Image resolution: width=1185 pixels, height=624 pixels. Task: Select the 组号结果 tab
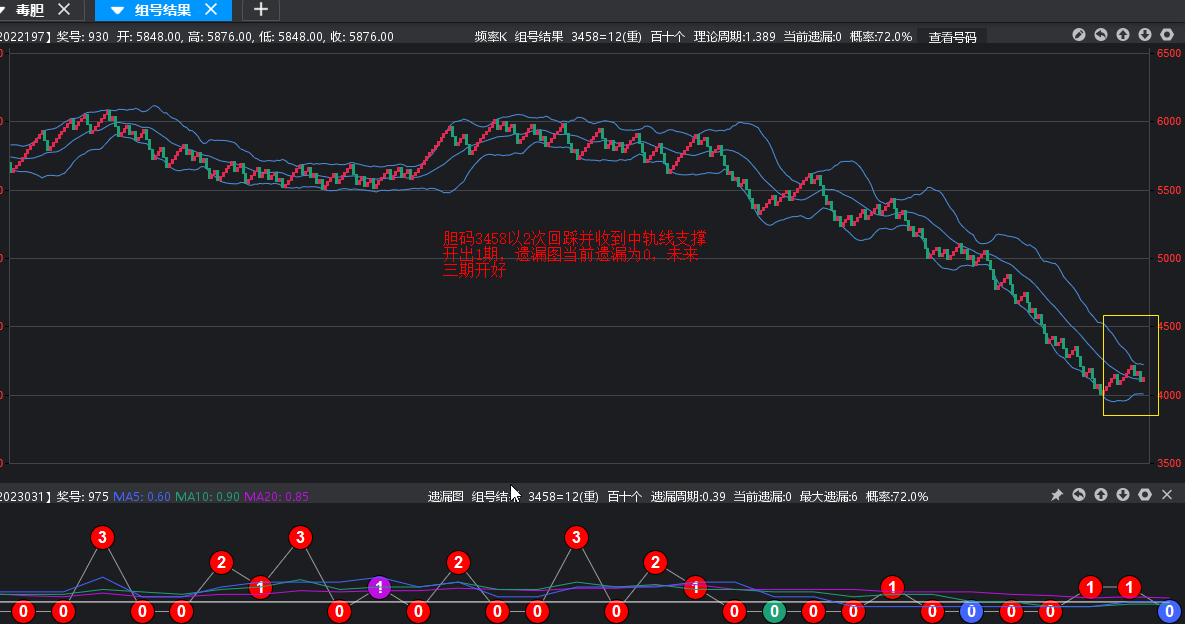(162, 10)
